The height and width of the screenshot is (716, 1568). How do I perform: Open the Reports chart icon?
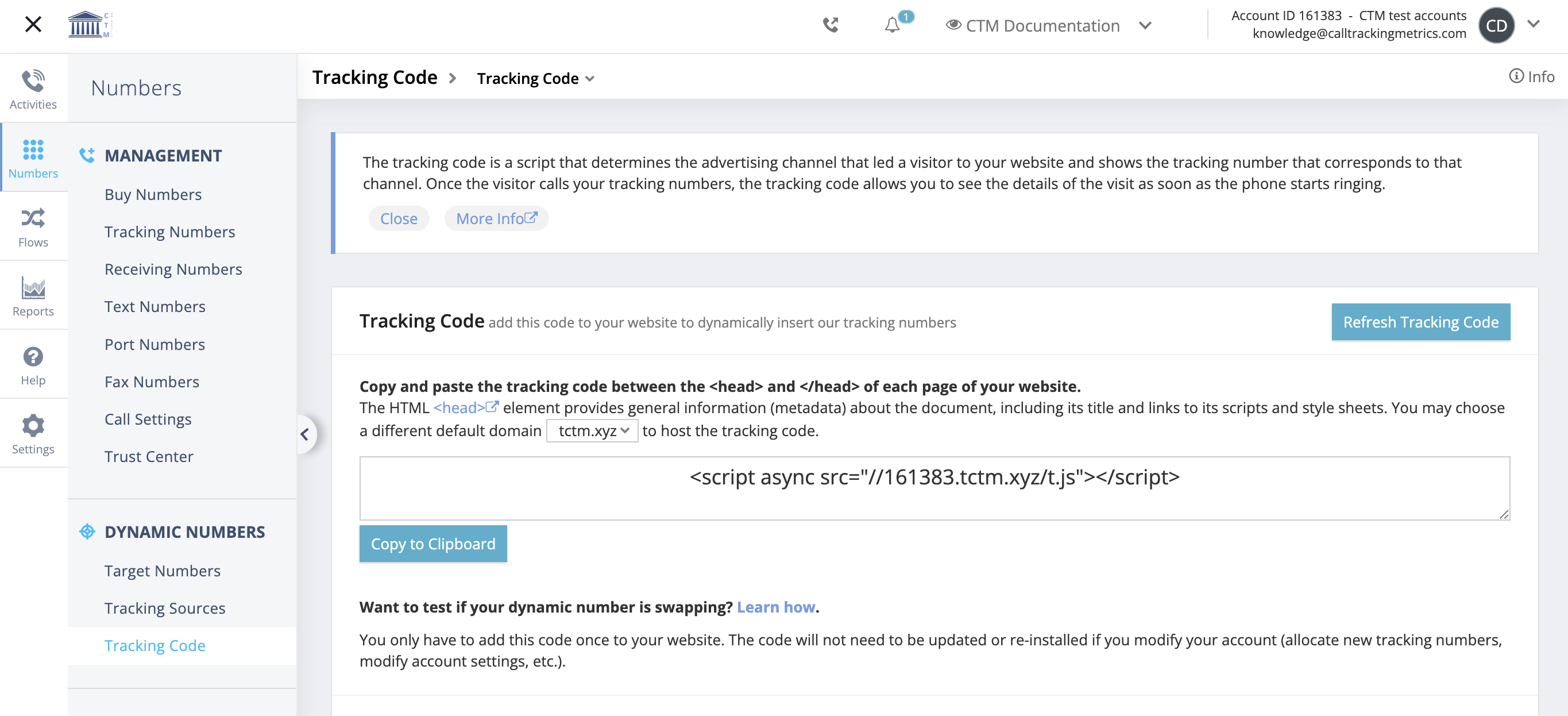click(33, 287)
